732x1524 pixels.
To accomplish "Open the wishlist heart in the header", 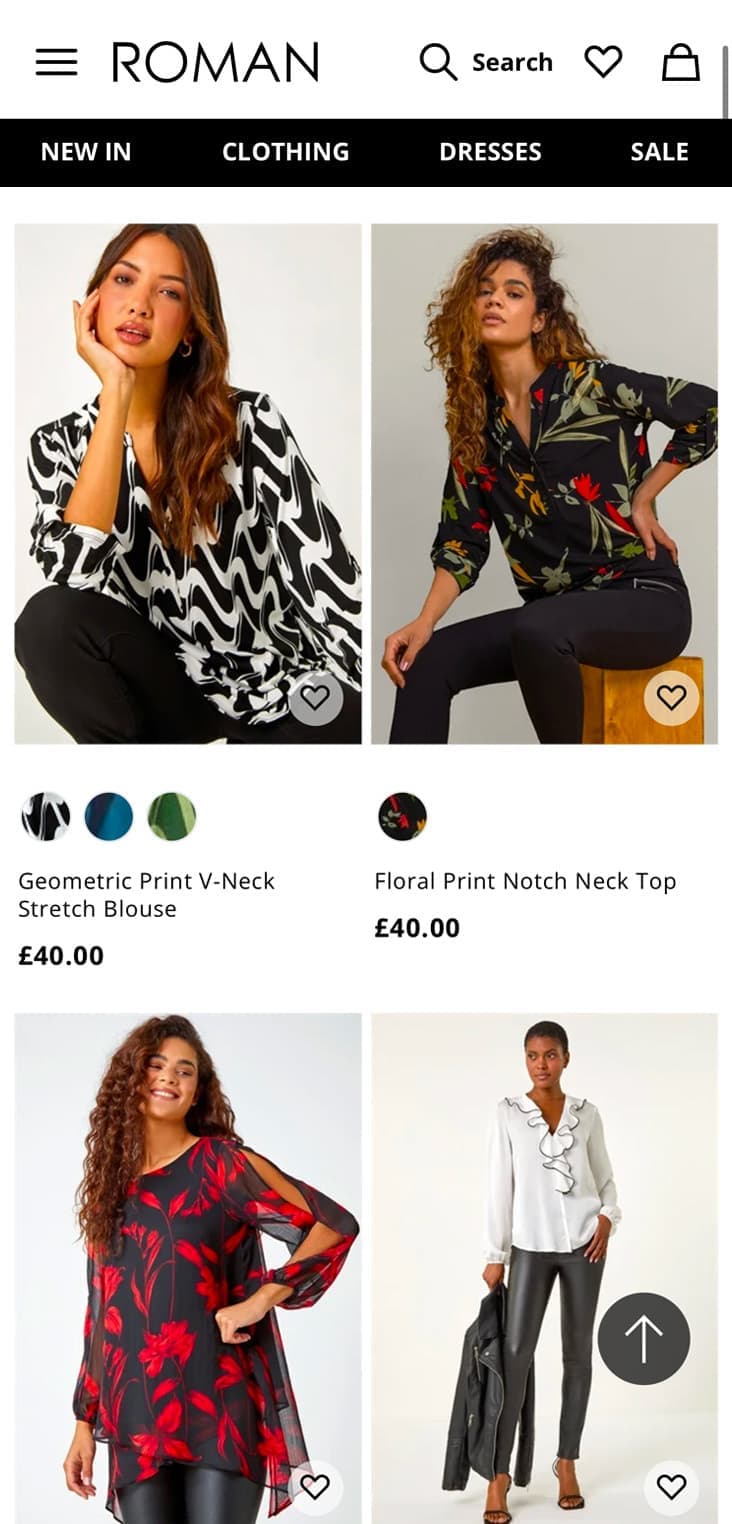I will 603,62.
